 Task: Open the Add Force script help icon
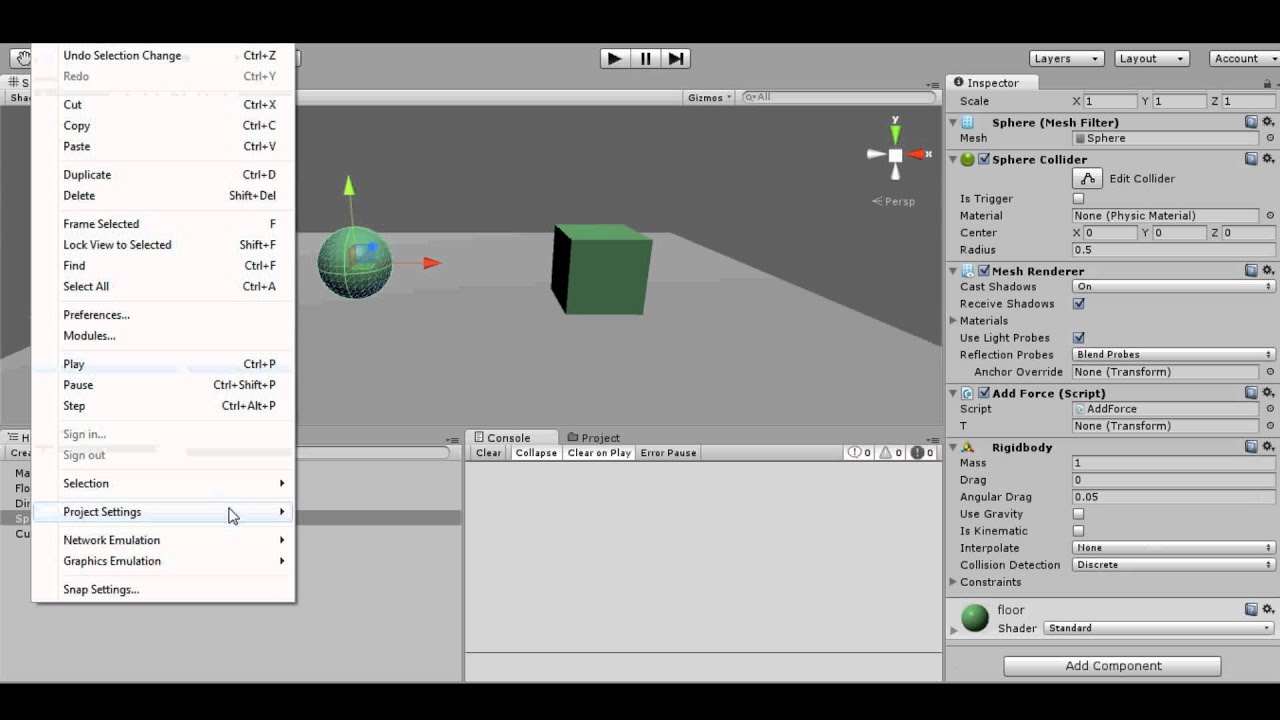pos(1251,393)
